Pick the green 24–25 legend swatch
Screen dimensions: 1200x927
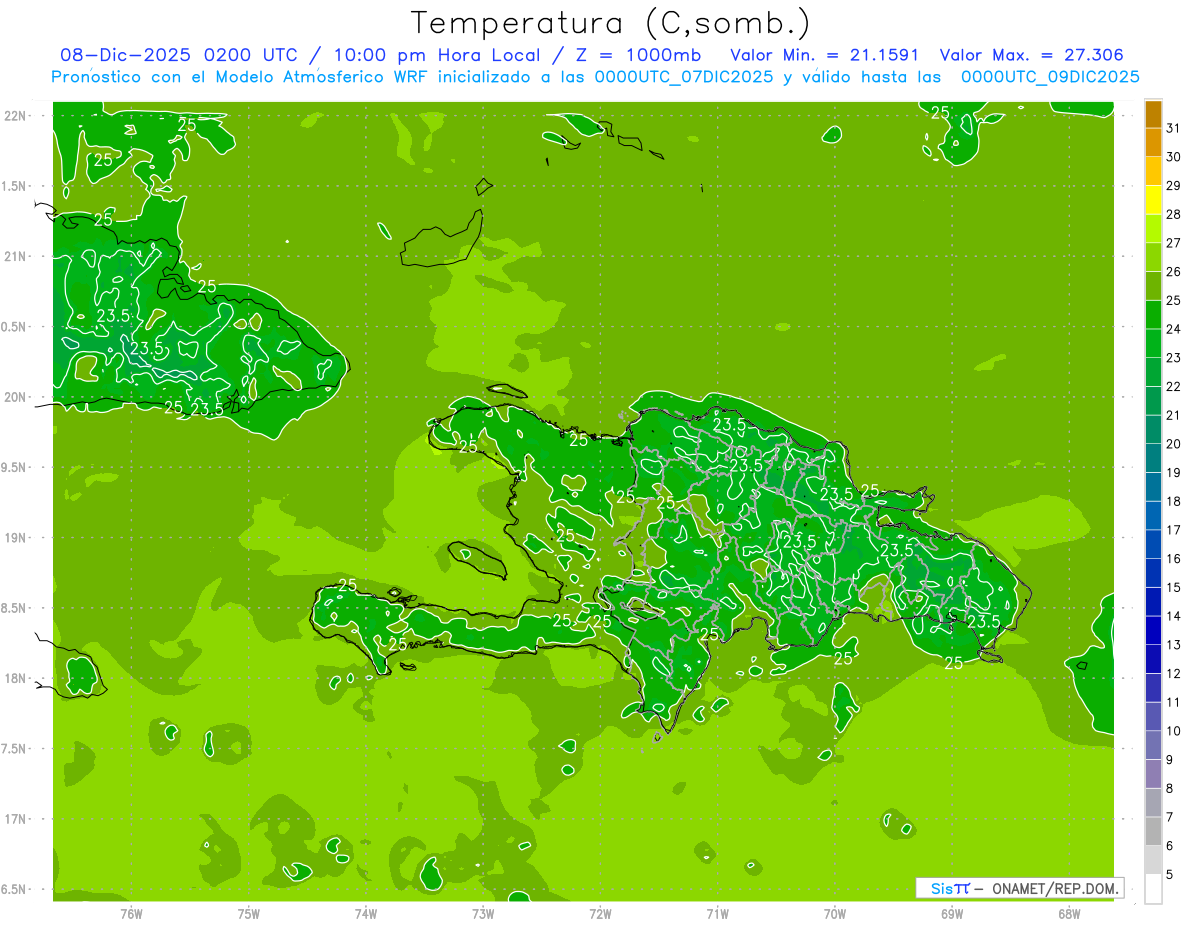click(x=1153, y=315)
